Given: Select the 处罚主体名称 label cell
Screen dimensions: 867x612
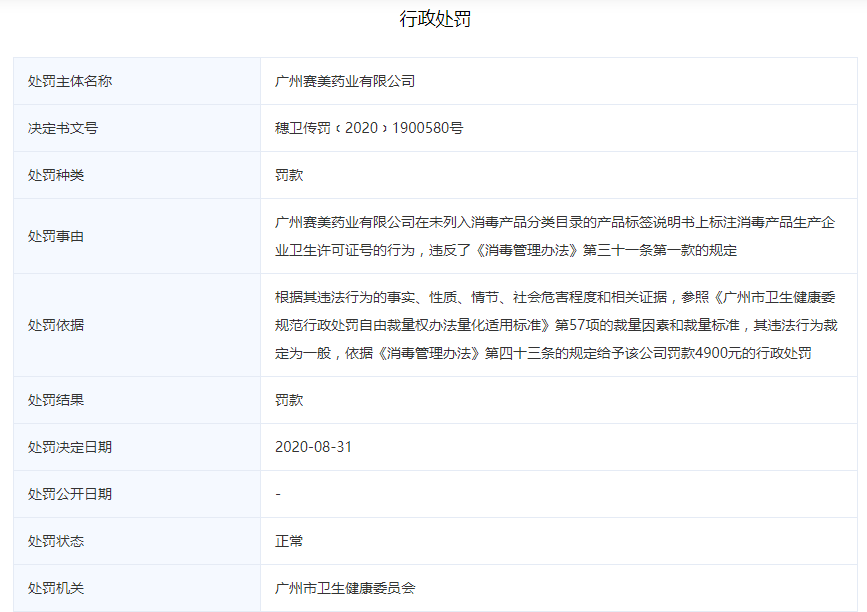Looking at the screenshot, I should pos(137,81).
